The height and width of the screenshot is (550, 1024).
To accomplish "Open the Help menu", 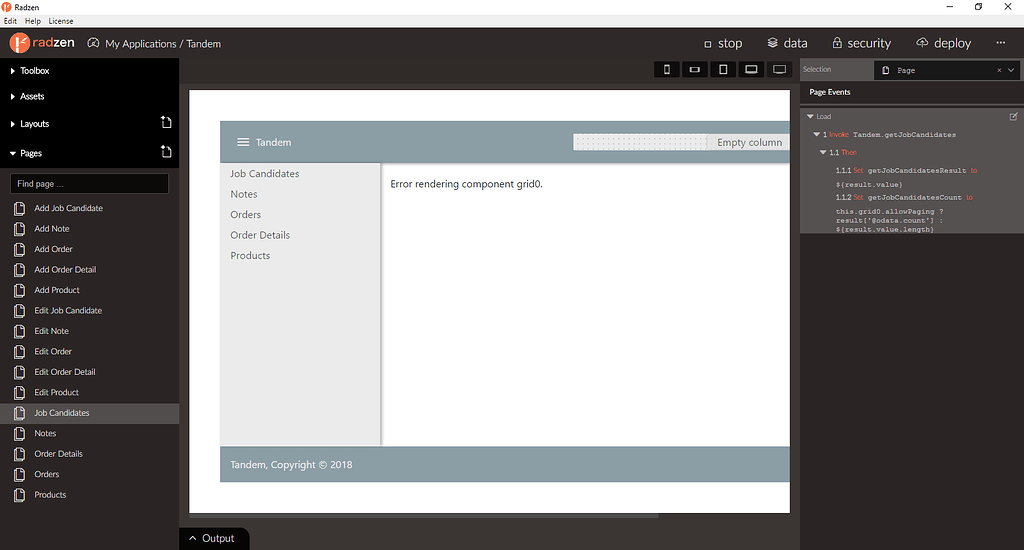I will 33,21.
